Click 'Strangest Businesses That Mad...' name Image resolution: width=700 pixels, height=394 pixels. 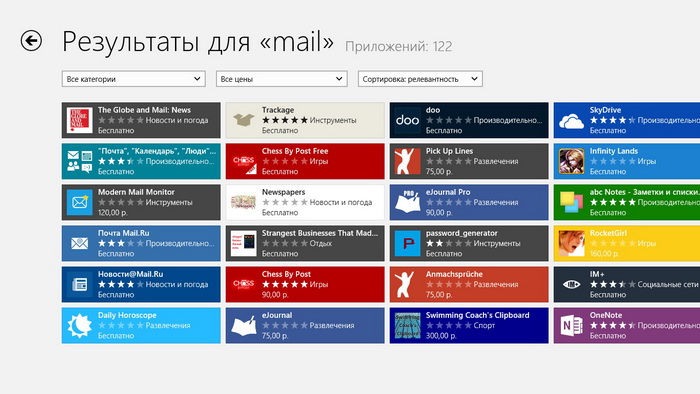point(320,233)
